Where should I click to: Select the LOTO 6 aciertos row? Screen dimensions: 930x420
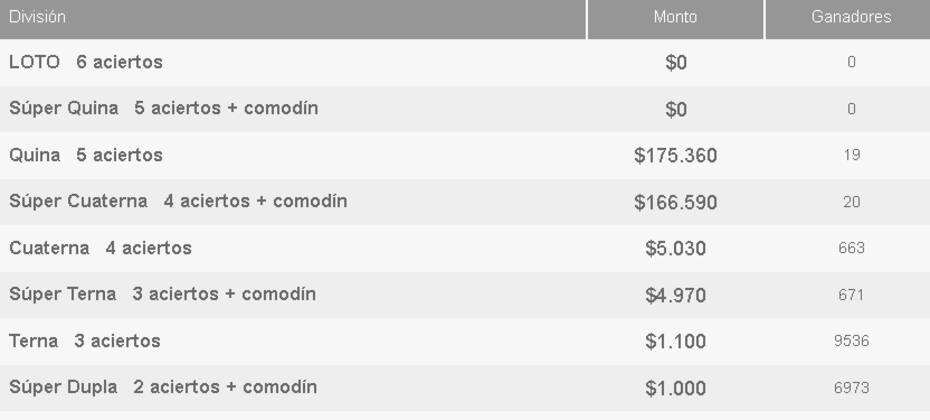point(465,62)
